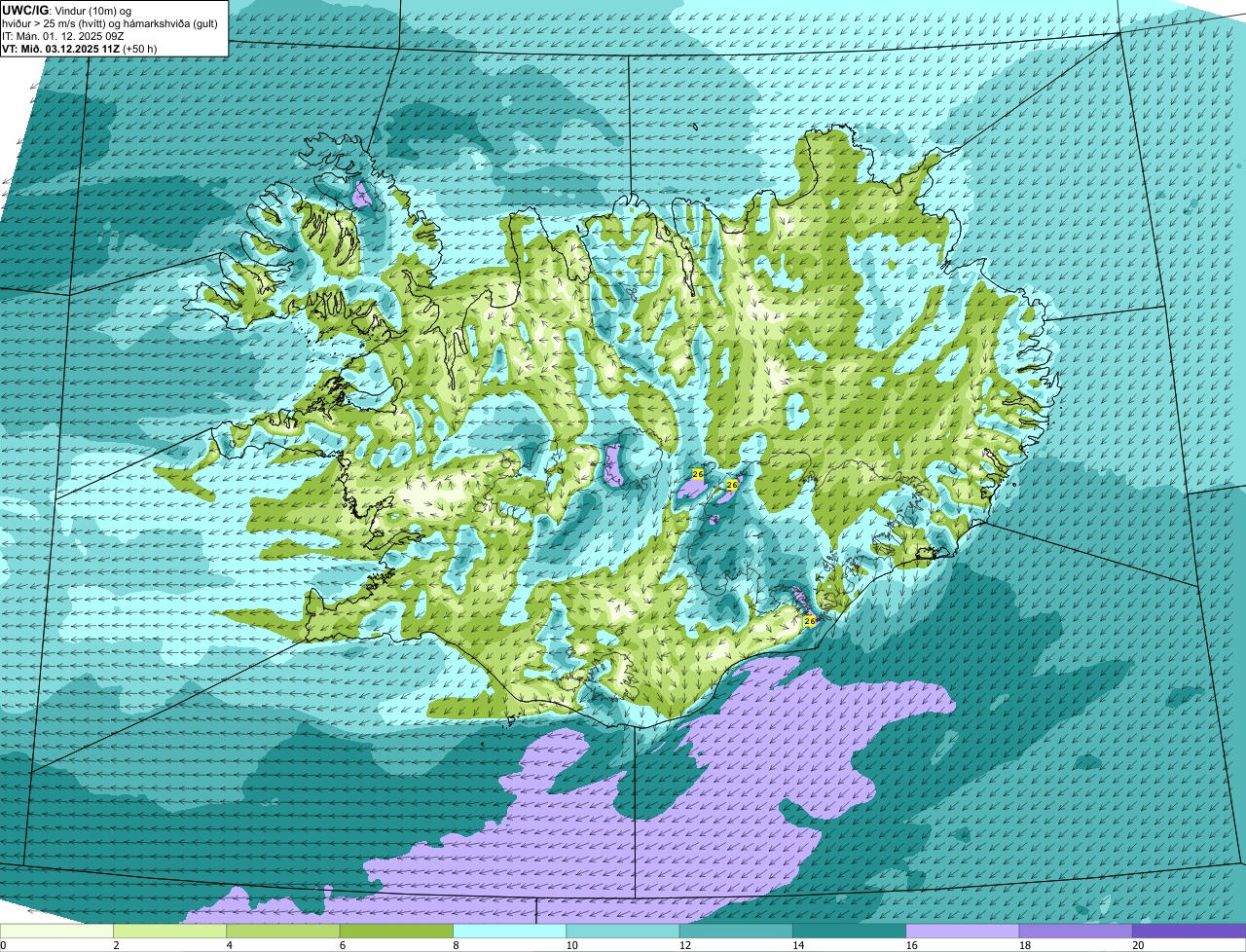Screen dimensions: 1246x952
Task: Click the "UWC/IG: Vindur (10m) og" title line
Action: pos(67,10)
